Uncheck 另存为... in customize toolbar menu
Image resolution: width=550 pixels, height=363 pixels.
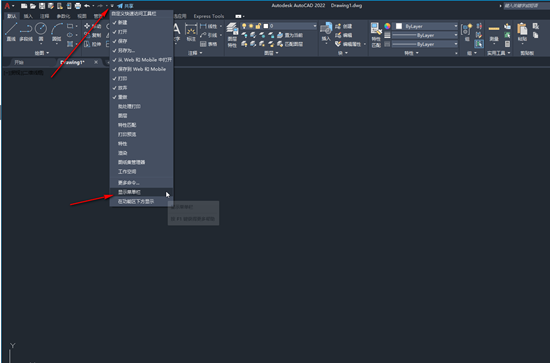click(x=141, y=51)
